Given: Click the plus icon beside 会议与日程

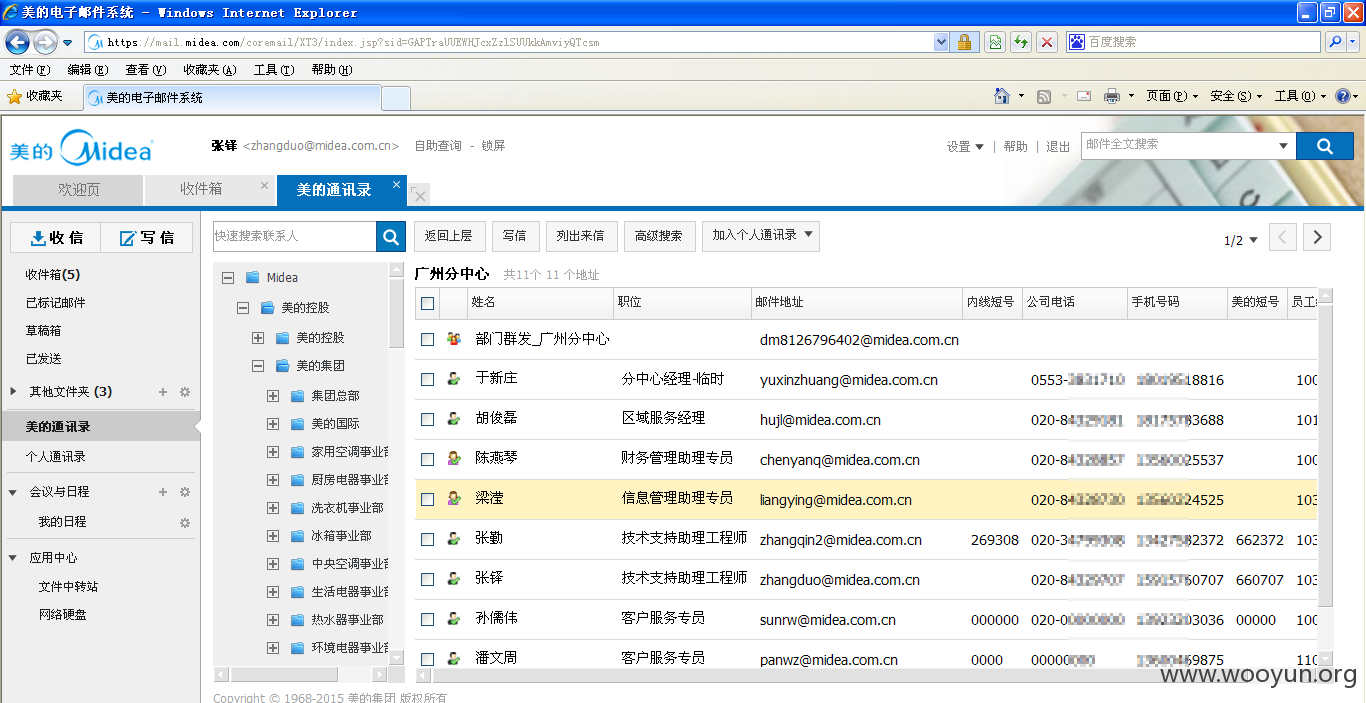Looking at the screenshot, I should coord(163,492).
